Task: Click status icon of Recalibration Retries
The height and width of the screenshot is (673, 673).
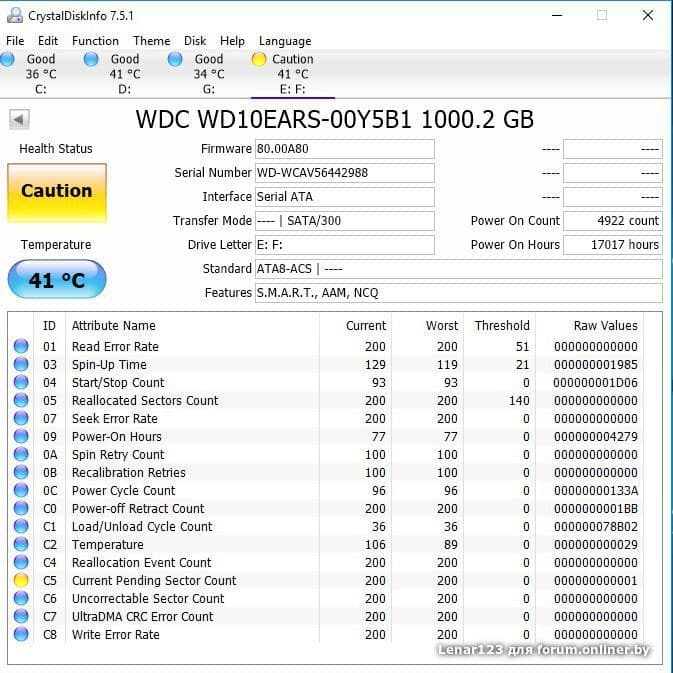Action: 21,472
